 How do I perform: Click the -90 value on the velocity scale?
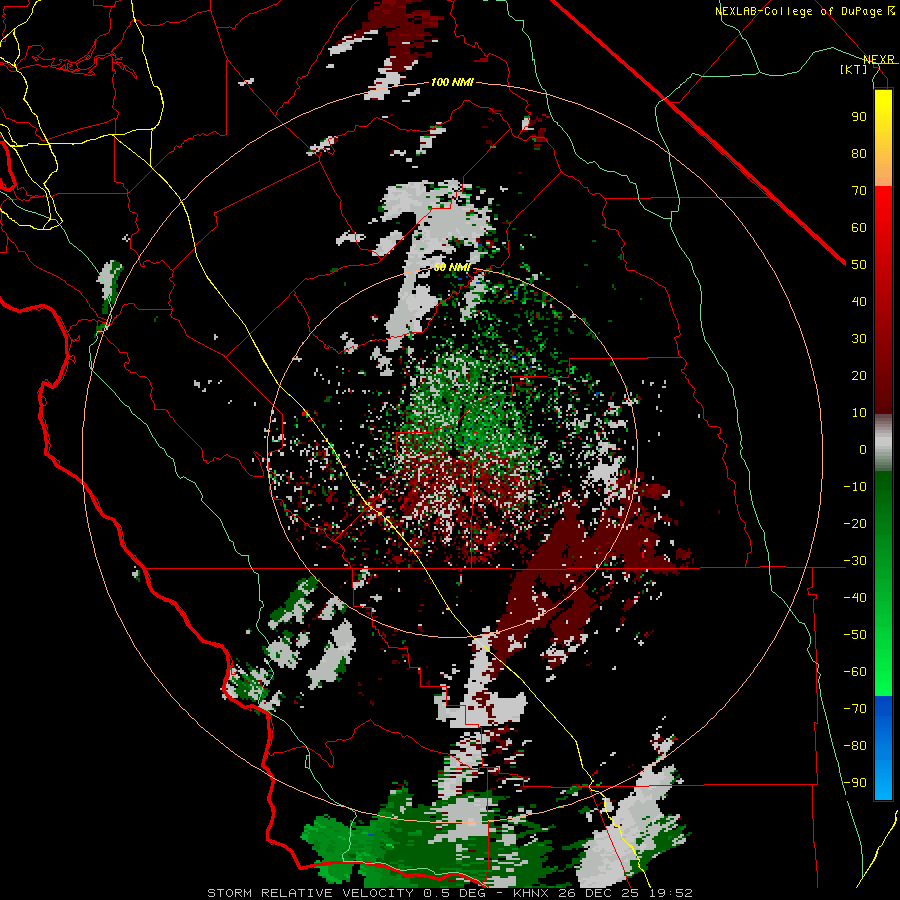pyautogui.click(x=855, y=783)
